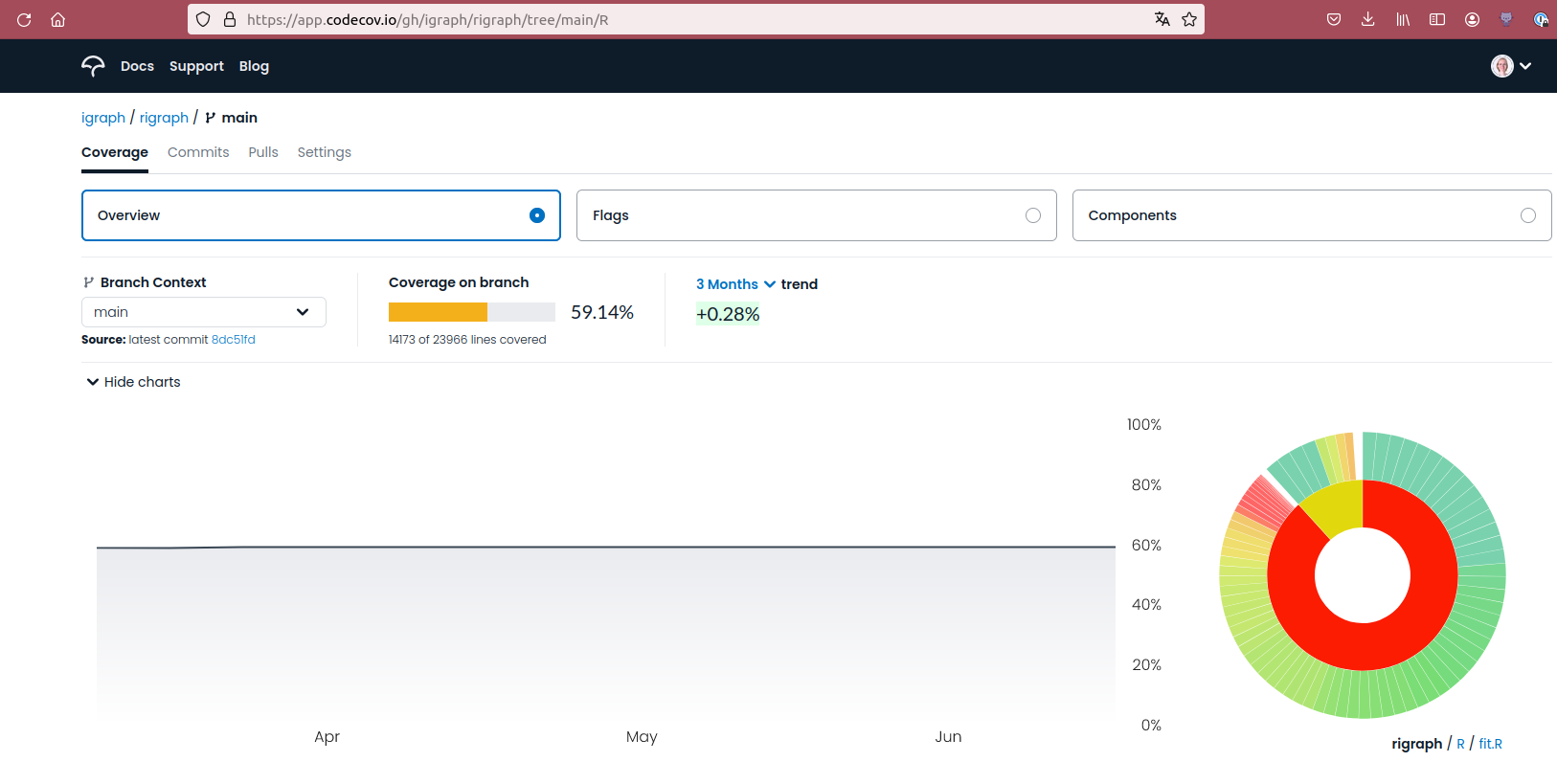This screenshot has width=1557, height=784.
Task: Open the browser account icon
Action: click(x=1473, y=19)
